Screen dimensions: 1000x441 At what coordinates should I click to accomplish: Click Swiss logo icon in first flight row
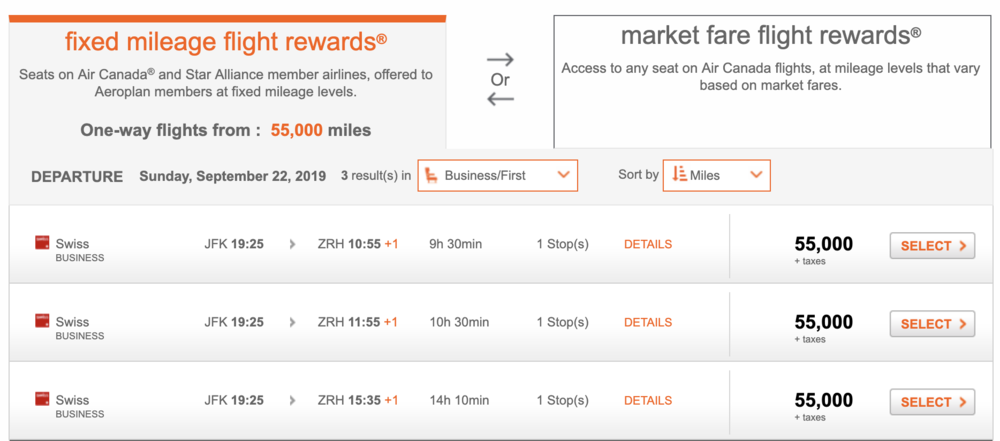point(42,242)
